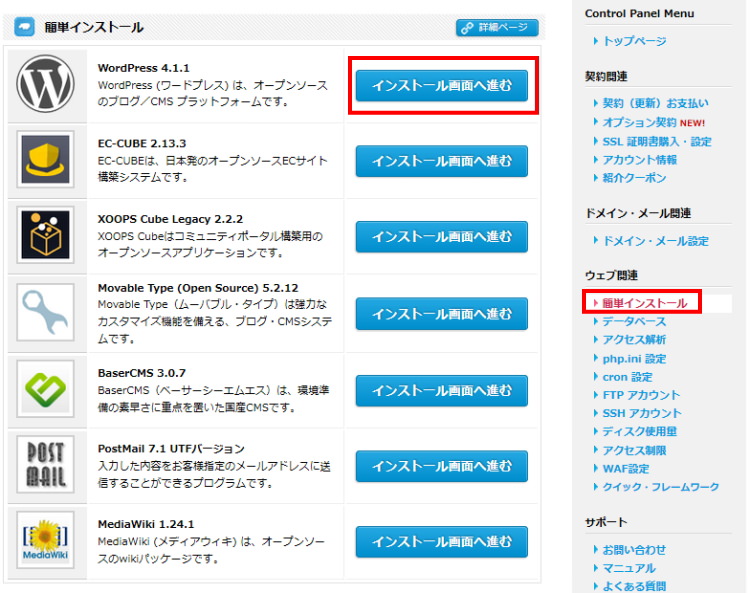Go to the XOOPS Cube Legacy install screen
Screen dimensions: 750x593
click(441, 237)
